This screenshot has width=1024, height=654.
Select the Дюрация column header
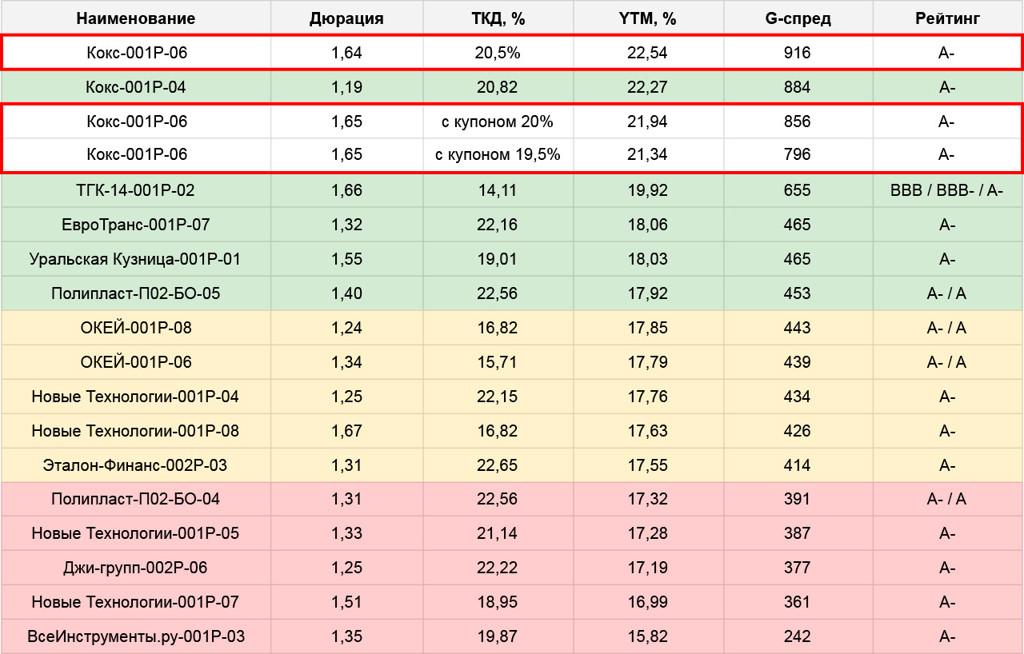(347, 18)
